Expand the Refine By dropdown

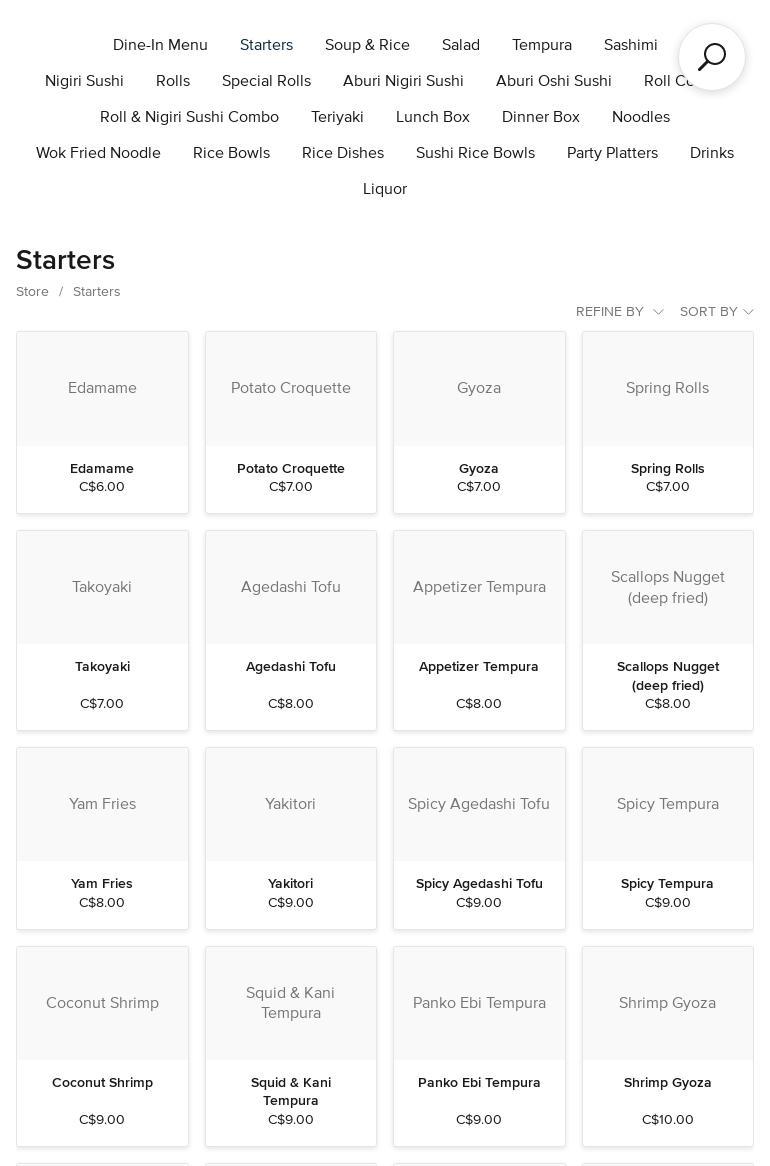tap(619, 312)
